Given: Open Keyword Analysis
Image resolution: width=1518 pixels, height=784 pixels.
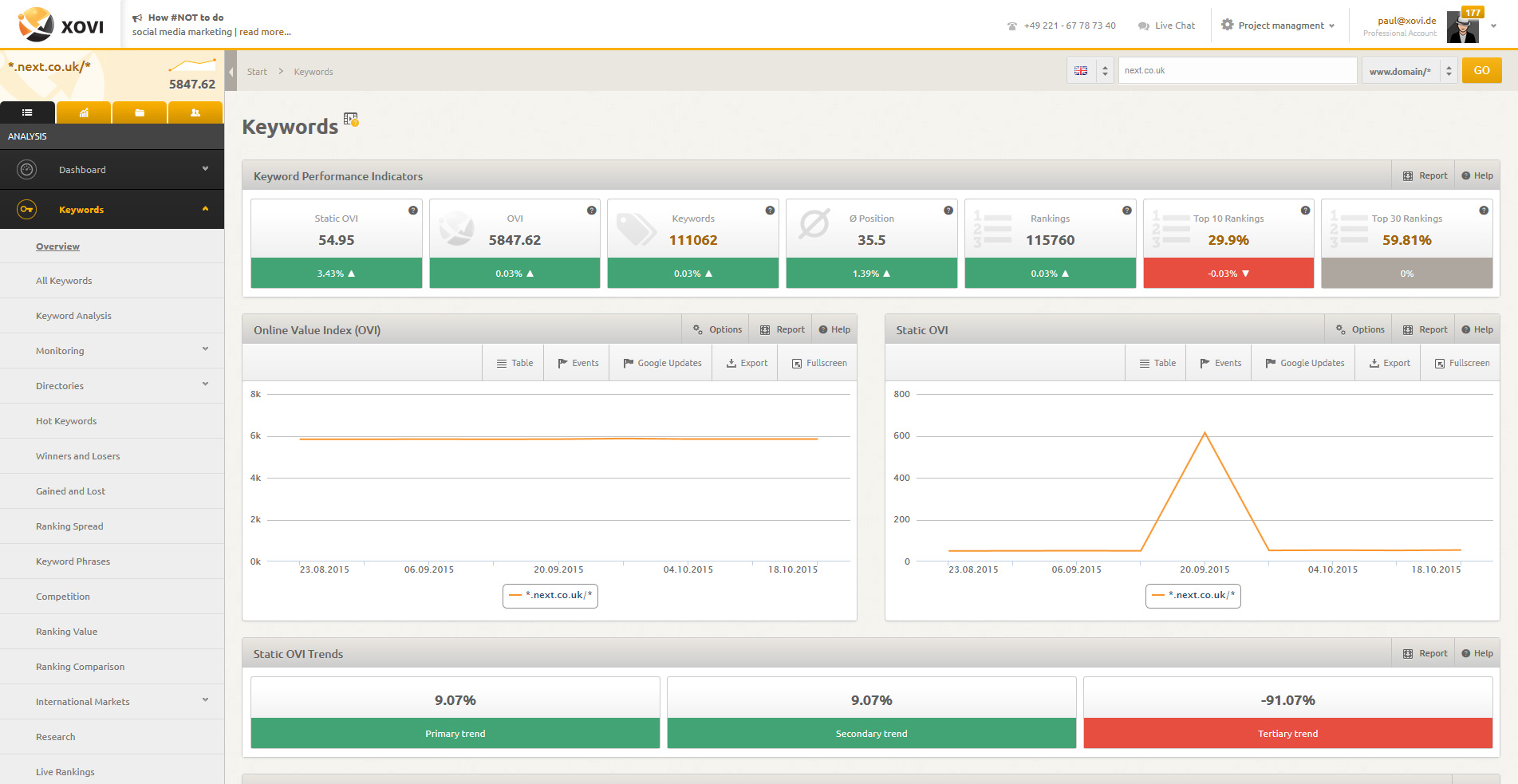Looking at the screenshot, I should pos(73,316).
